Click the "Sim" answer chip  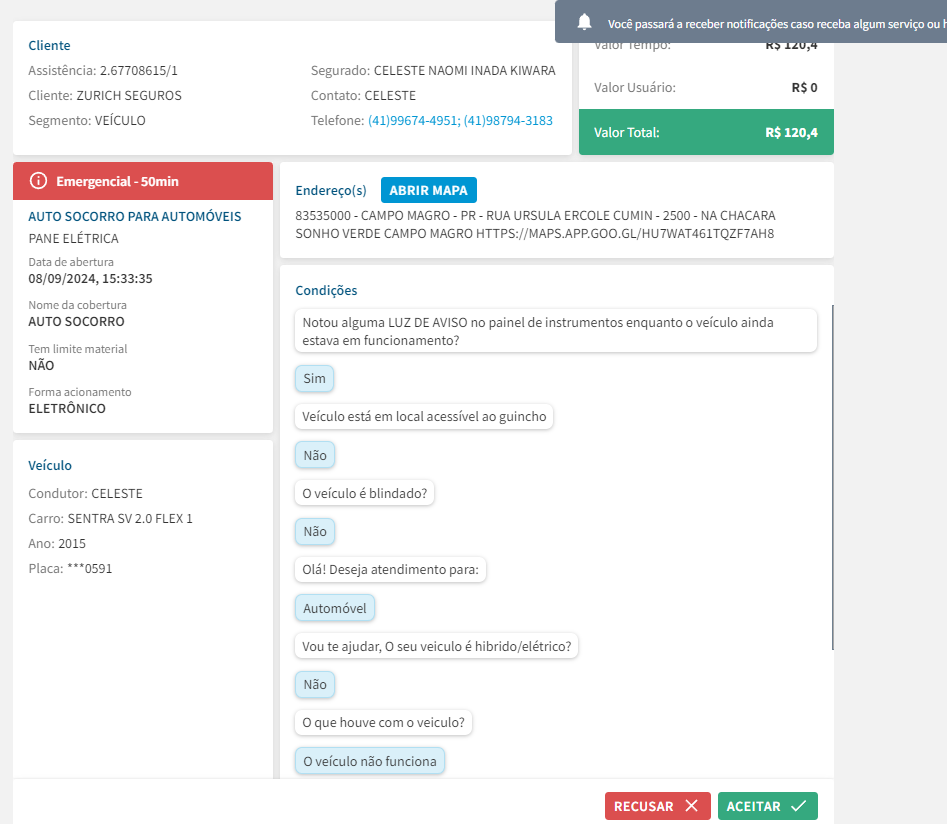[314, 379]
